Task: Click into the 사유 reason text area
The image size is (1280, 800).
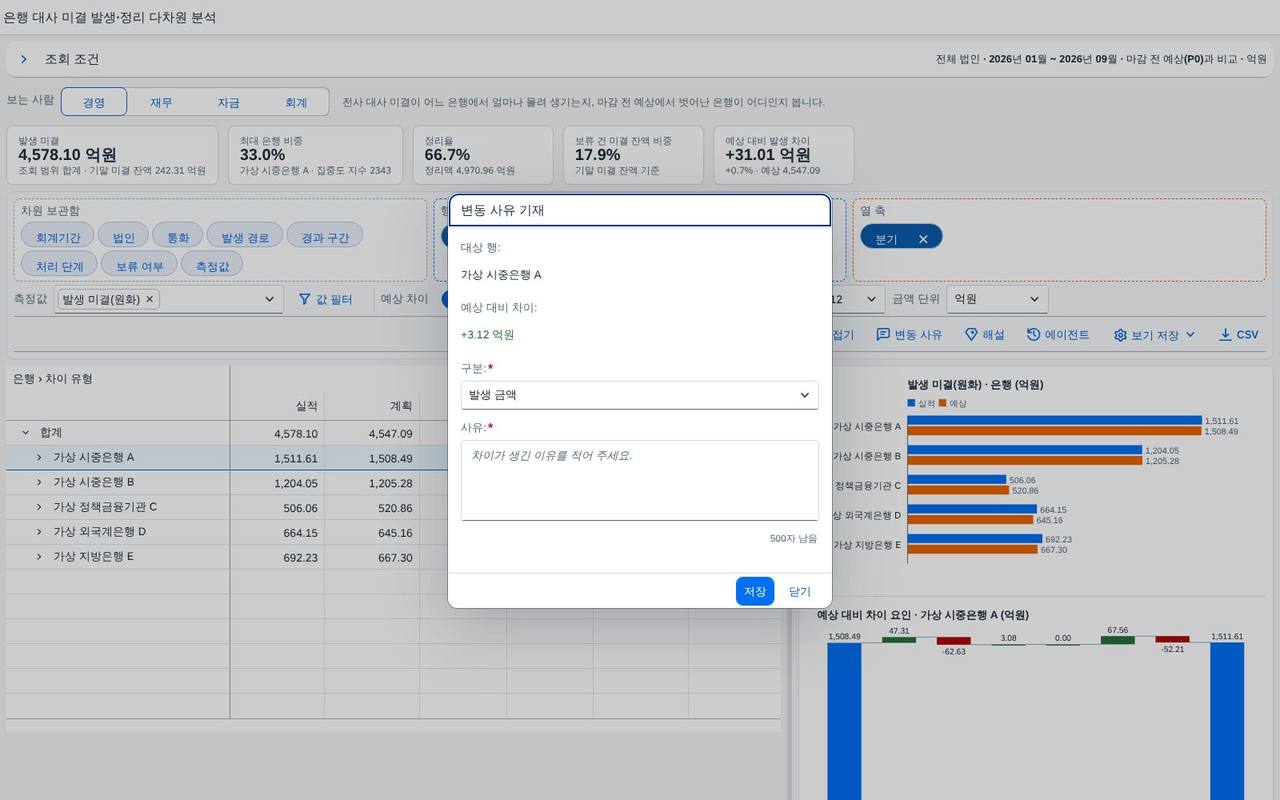Action: [x=639, y=480]
